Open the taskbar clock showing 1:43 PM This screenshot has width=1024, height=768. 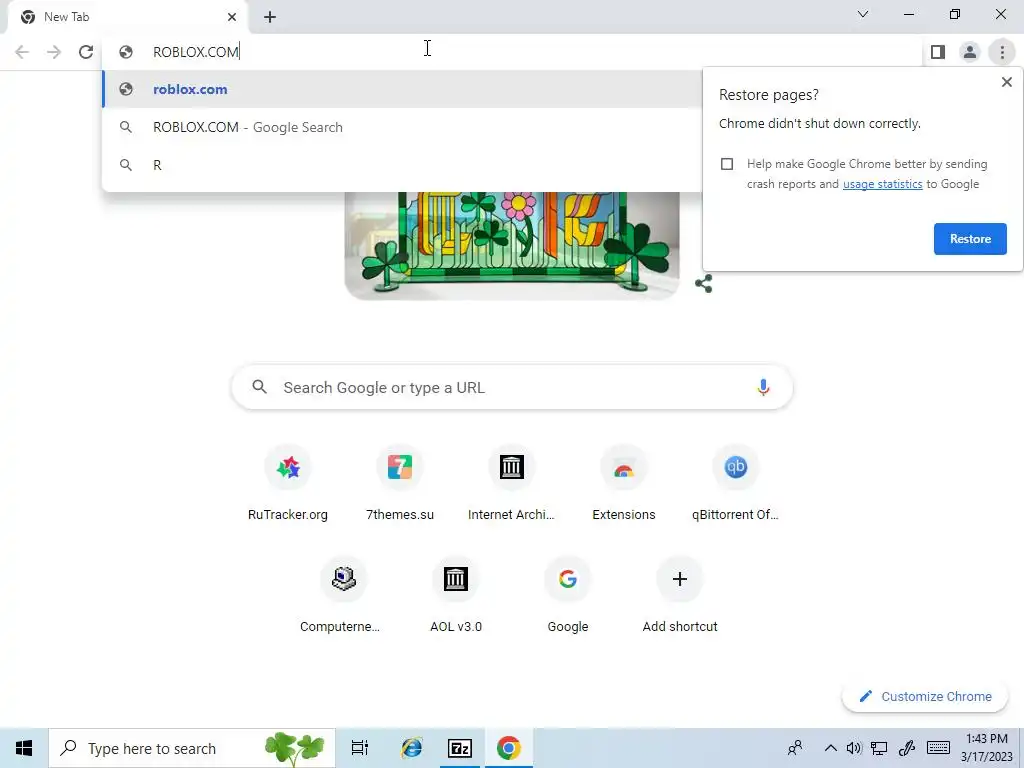(986, 748)
